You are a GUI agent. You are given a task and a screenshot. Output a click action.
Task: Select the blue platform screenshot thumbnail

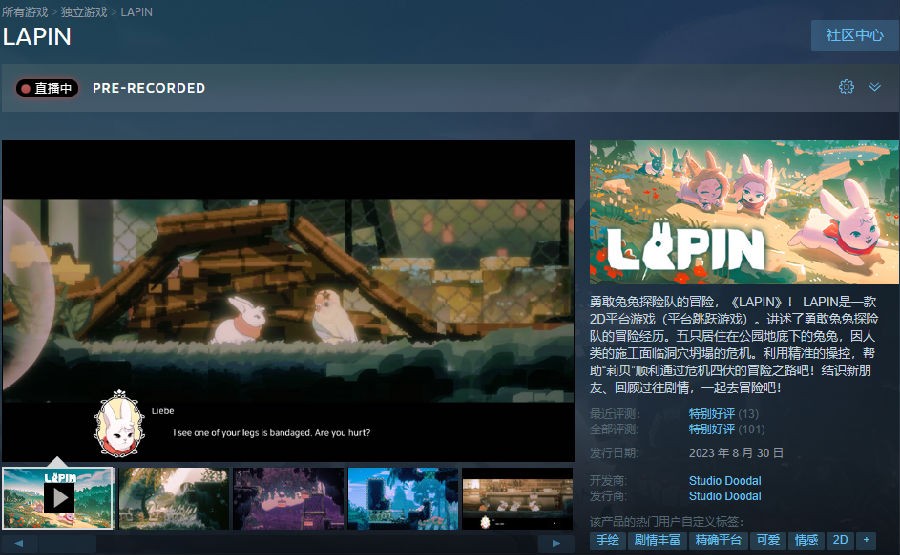coord(403,498)
